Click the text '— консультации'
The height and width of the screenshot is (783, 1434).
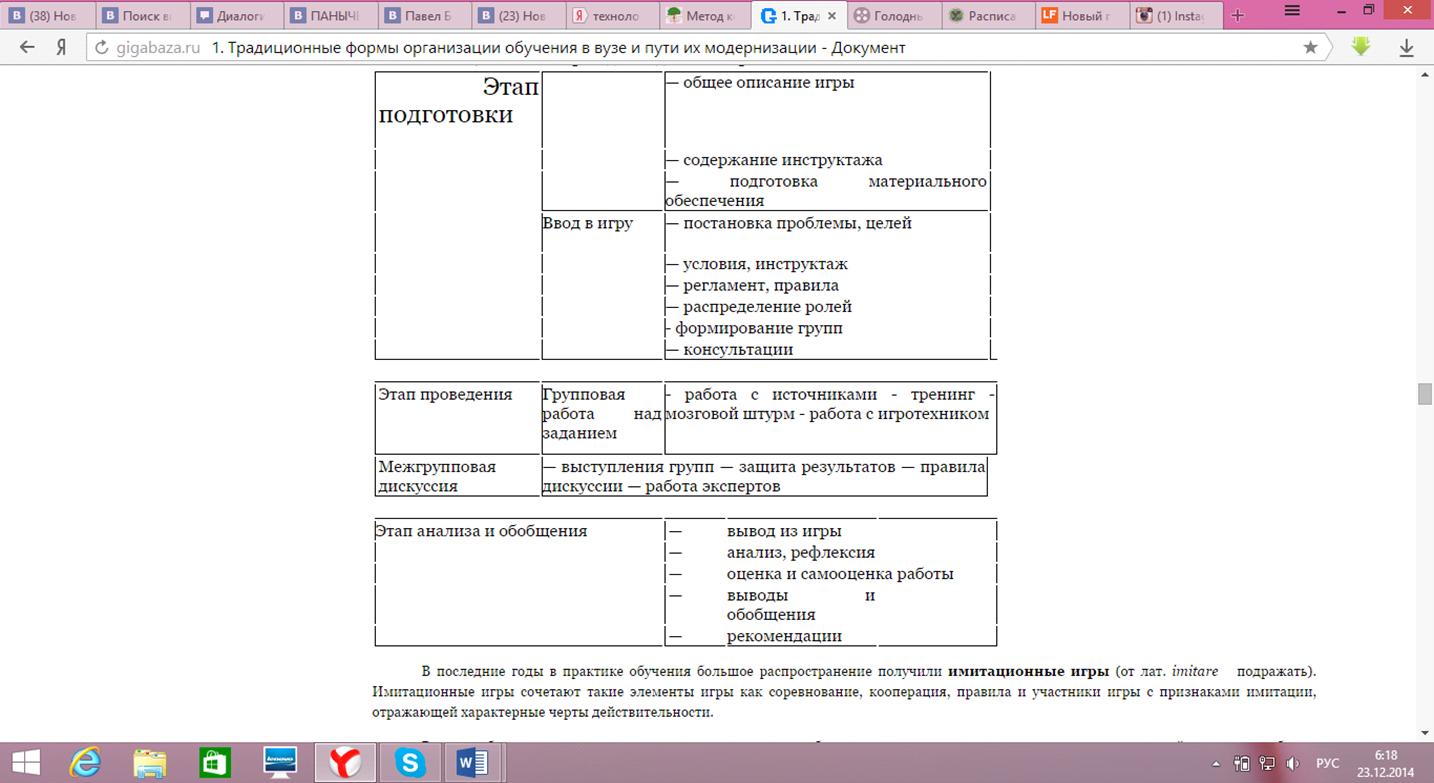tap(729, 349)
